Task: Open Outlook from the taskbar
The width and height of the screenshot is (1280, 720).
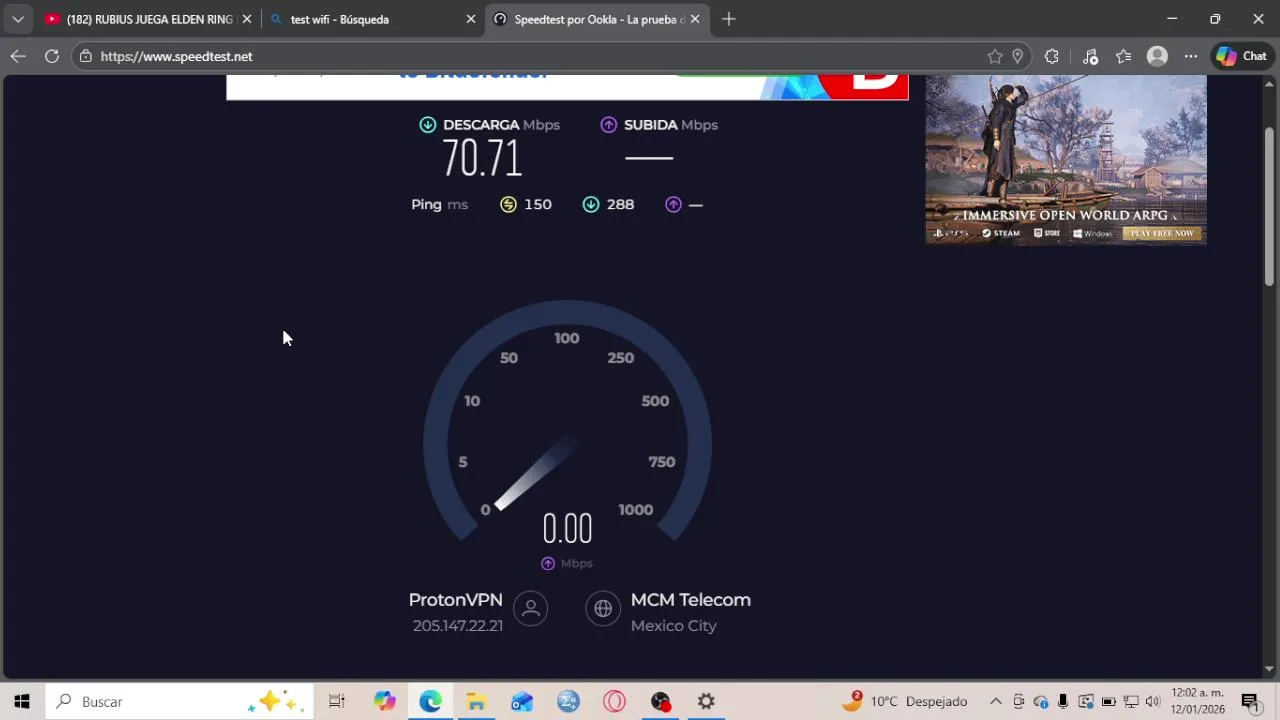Action: tap(522, 701)
